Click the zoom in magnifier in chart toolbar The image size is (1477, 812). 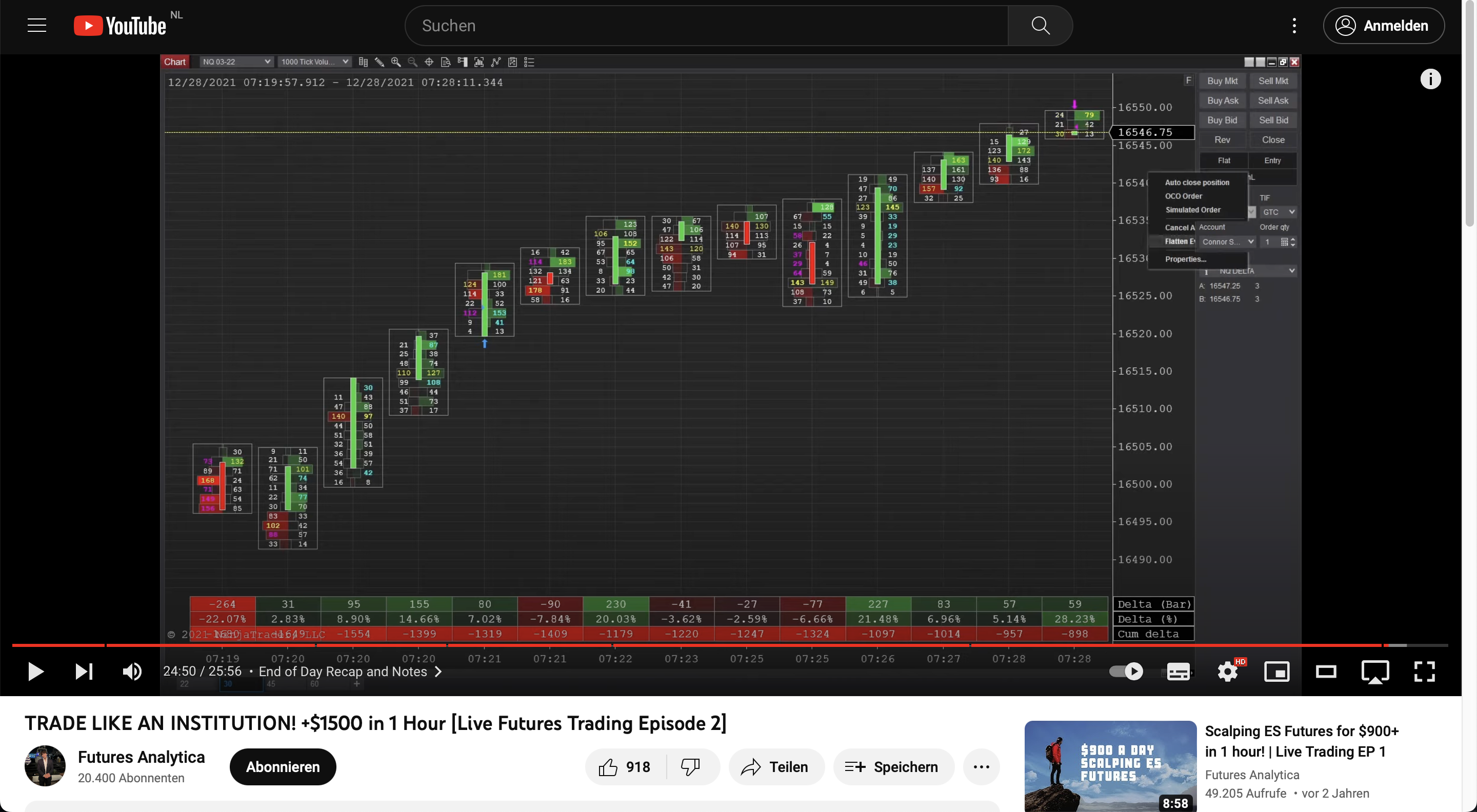[396, 62]
